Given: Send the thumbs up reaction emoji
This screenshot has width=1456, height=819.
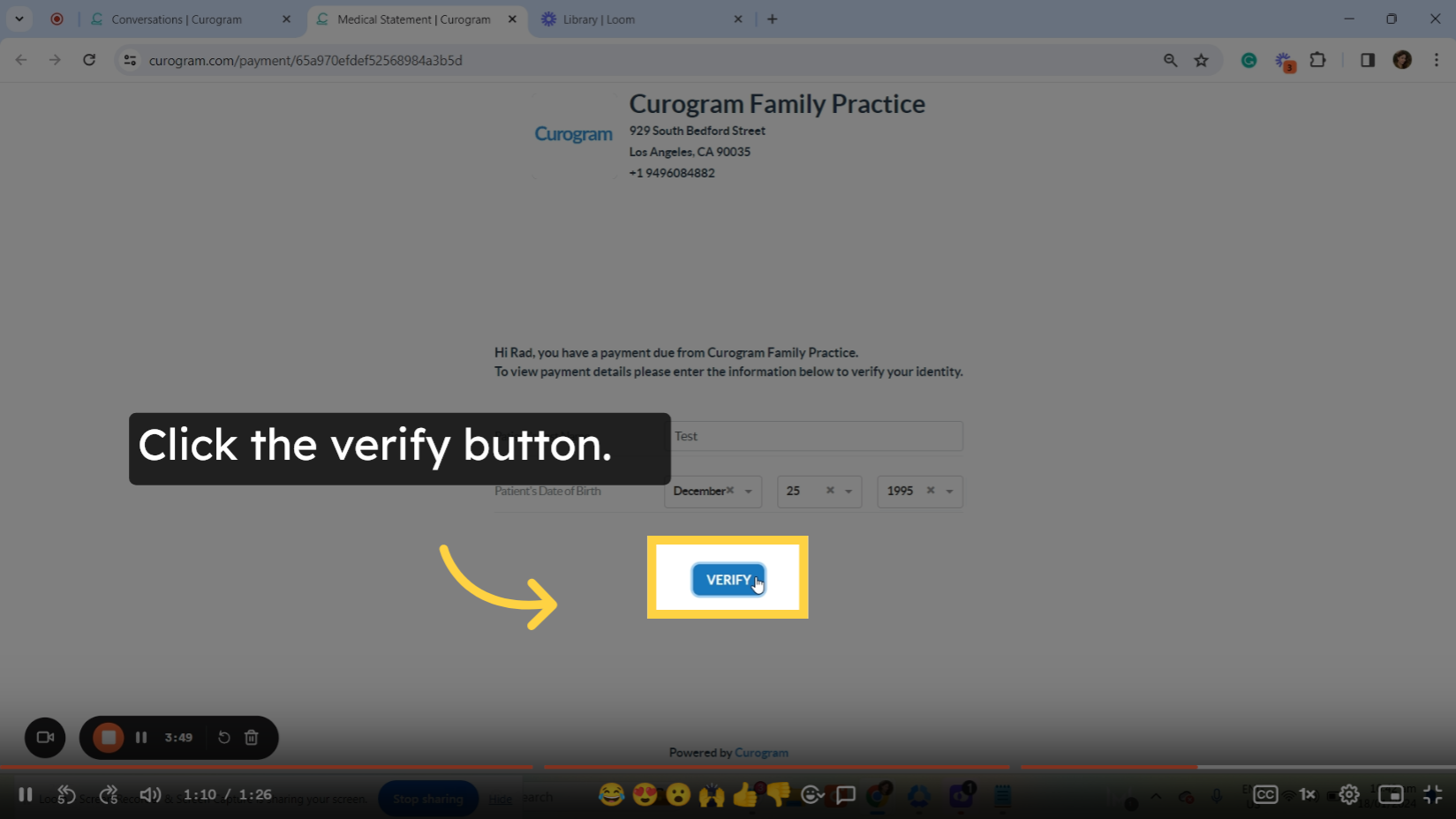Looking at the screenshot, I should [744, 794].
